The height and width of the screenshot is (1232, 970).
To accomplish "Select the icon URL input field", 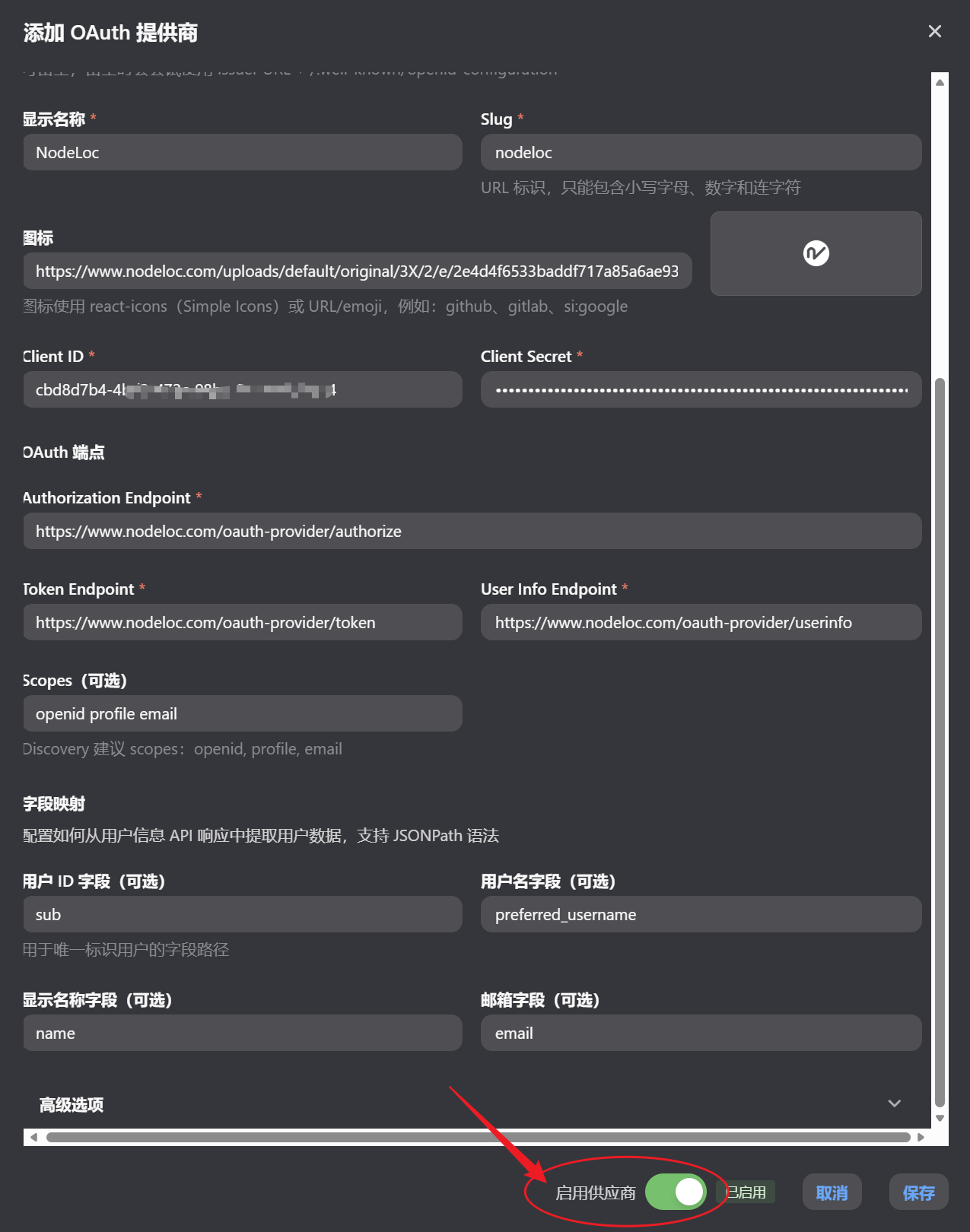I will point(358,271).
